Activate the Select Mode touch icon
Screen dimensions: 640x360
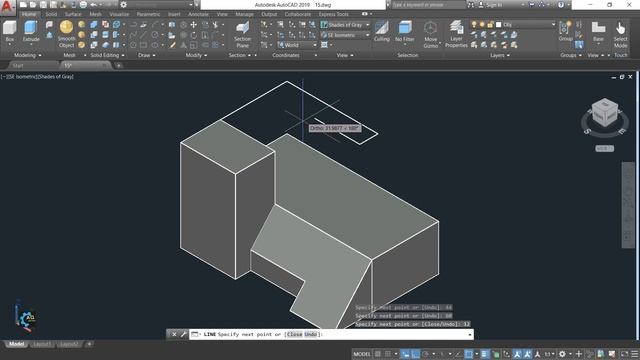pos(620,34)
